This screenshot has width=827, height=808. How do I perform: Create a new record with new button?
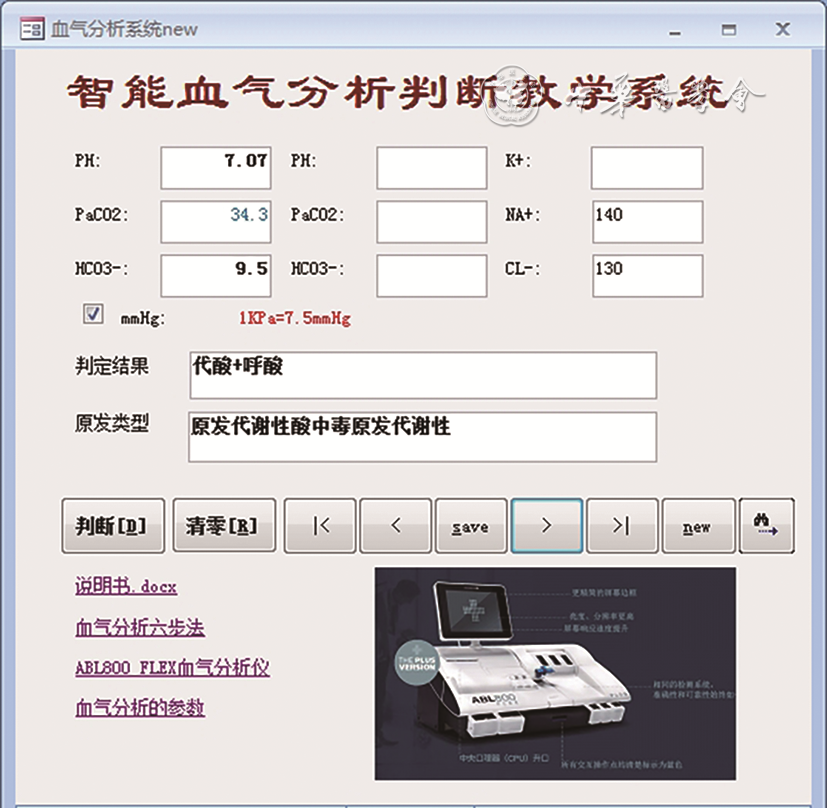[x=697, y=526]
